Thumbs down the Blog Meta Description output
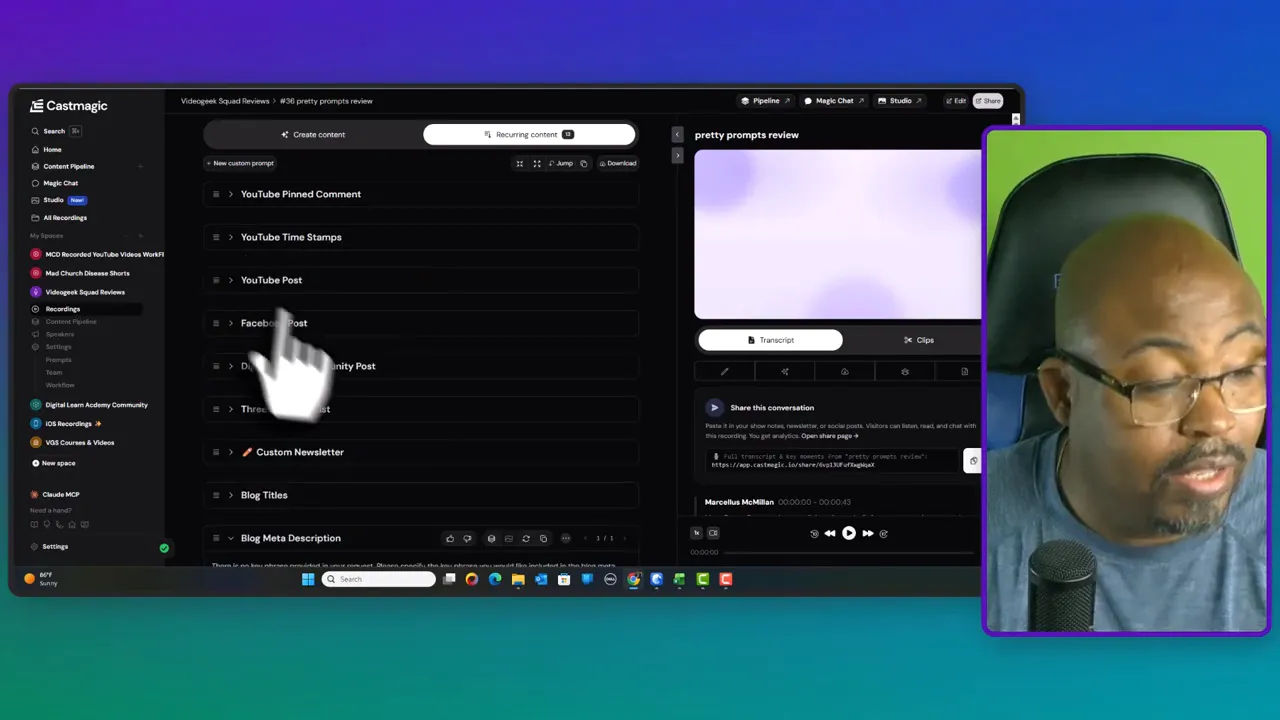 [x=467, y=538]
